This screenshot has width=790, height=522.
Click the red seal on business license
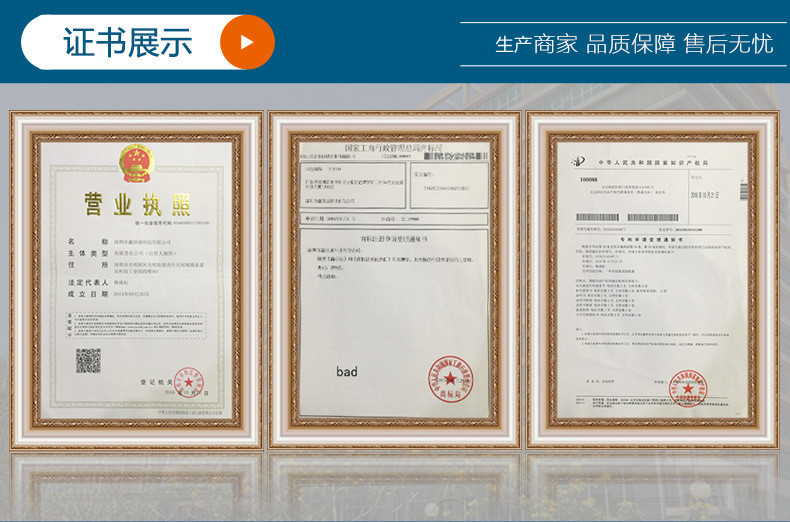(188, 382)
